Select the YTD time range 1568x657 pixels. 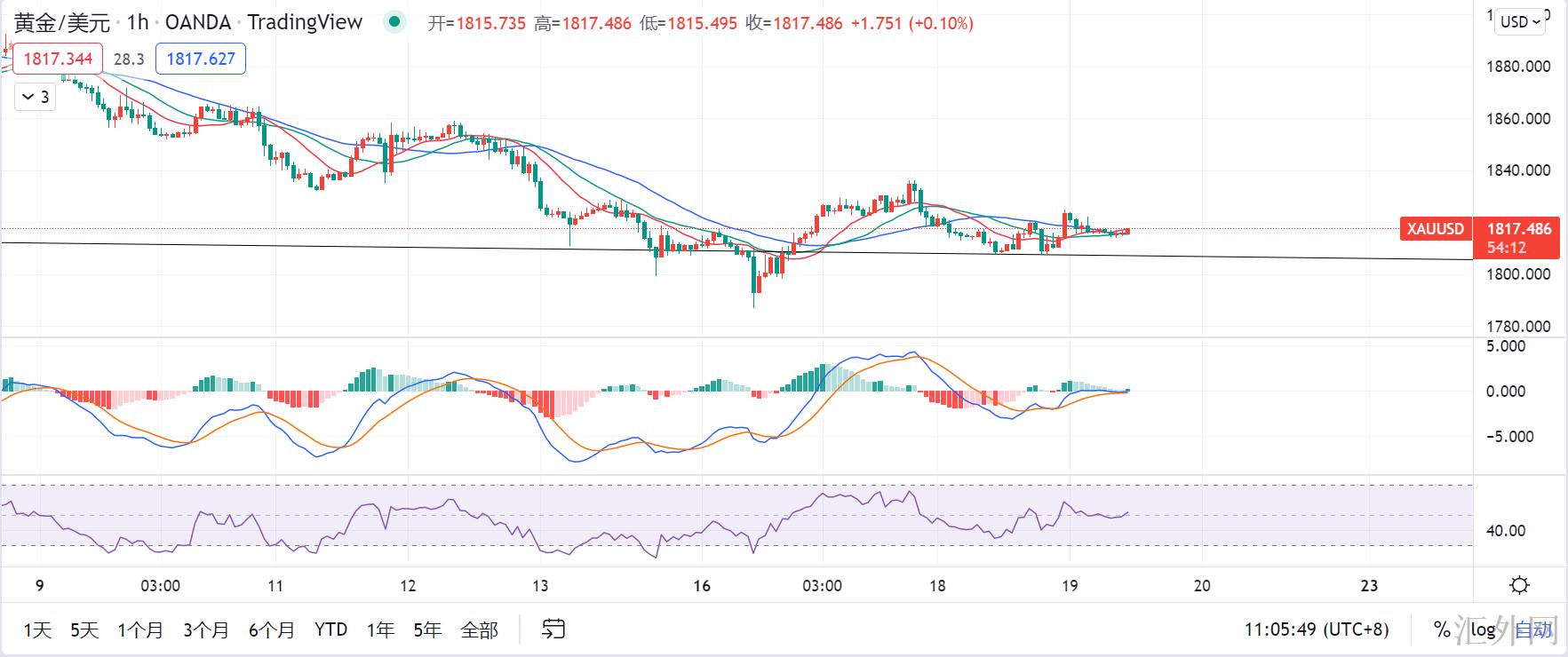[330, 629]
